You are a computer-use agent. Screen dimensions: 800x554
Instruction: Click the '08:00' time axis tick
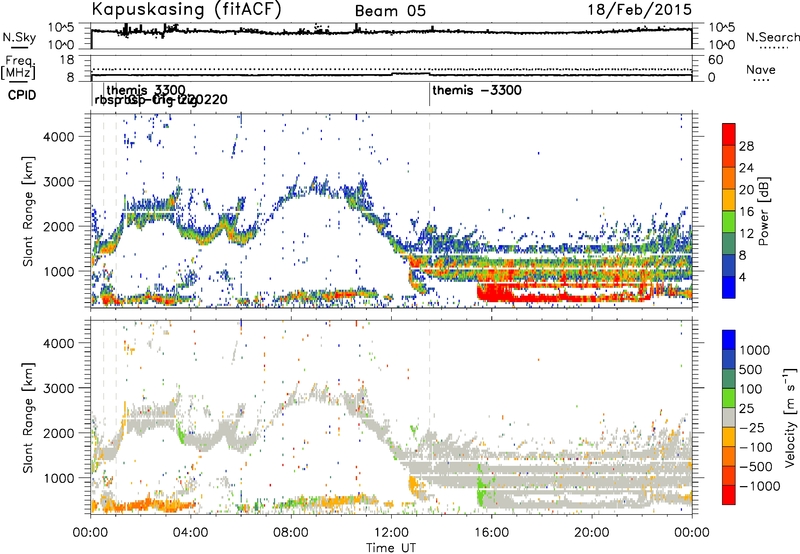(290, 533)
